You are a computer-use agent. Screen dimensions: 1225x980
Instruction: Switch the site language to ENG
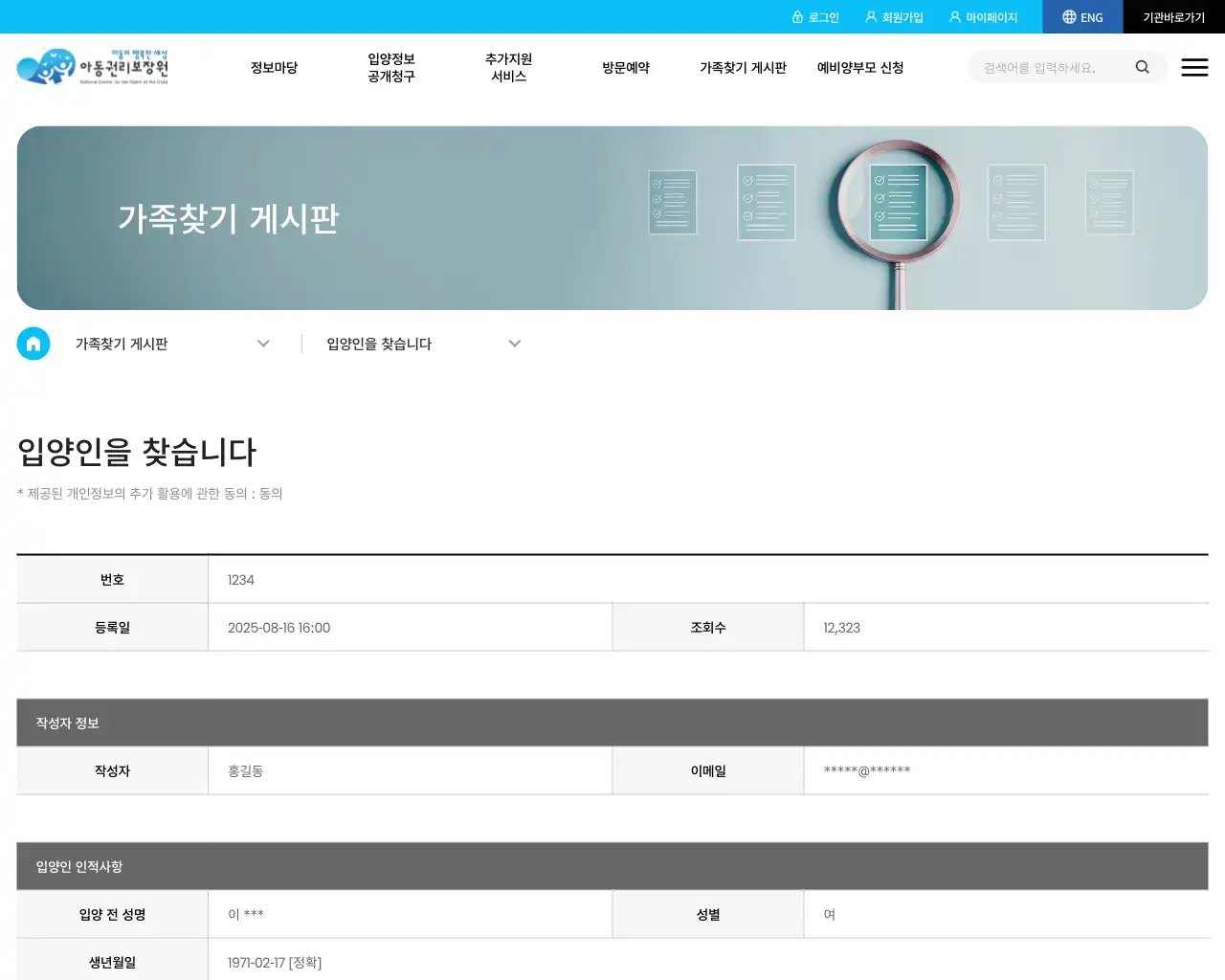1091,16
